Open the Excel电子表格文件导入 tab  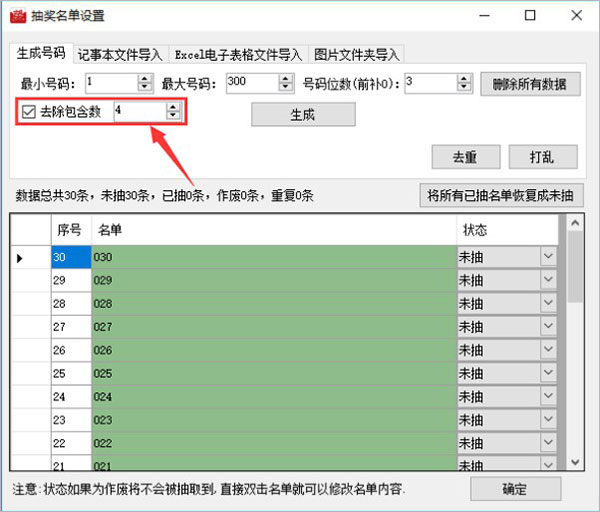(238, 55)
